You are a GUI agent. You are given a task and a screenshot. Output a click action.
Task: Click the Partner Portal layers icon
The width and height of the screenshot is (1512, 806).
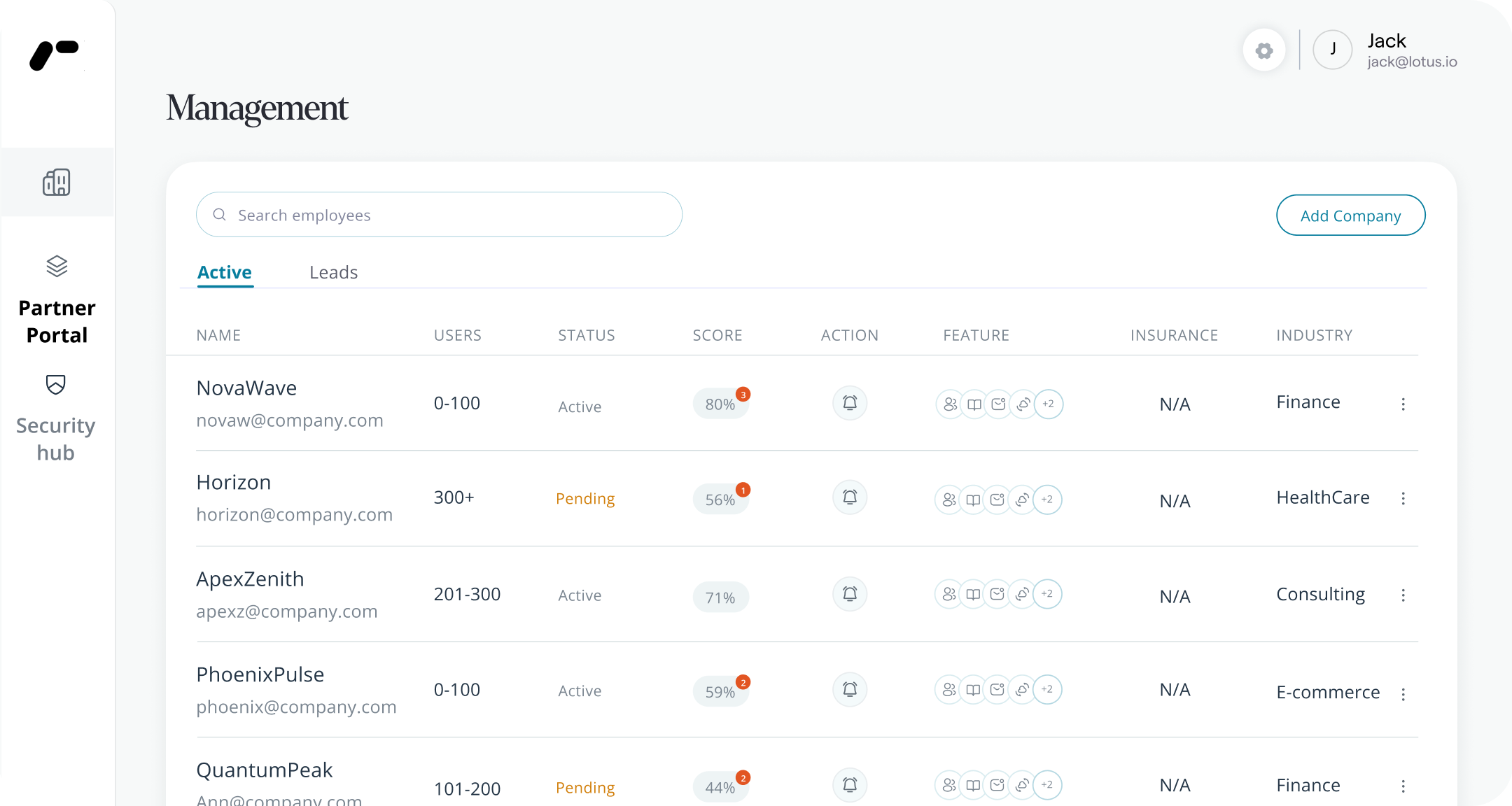click(57, 266)
